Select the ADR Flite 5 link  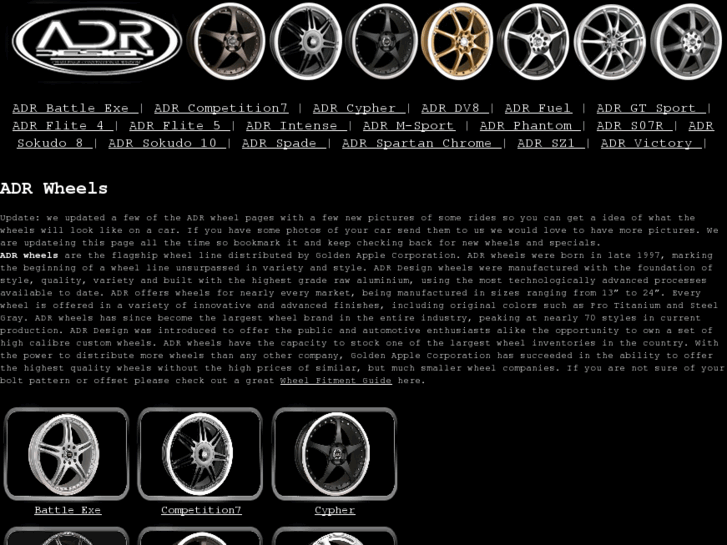pyautogui.click(x=179, y=126)
